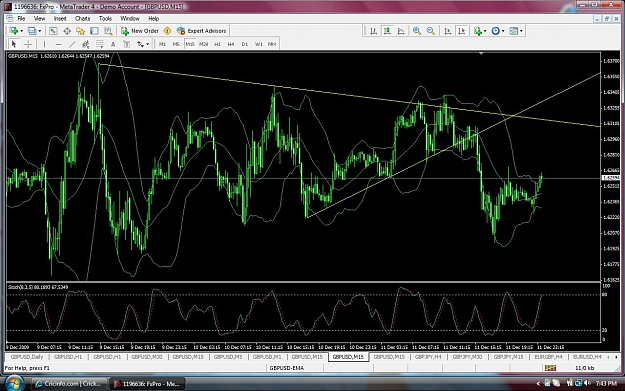
Task: Switch to the GBPJPY,M15 chart tab
Action: [x=509, y=357]
